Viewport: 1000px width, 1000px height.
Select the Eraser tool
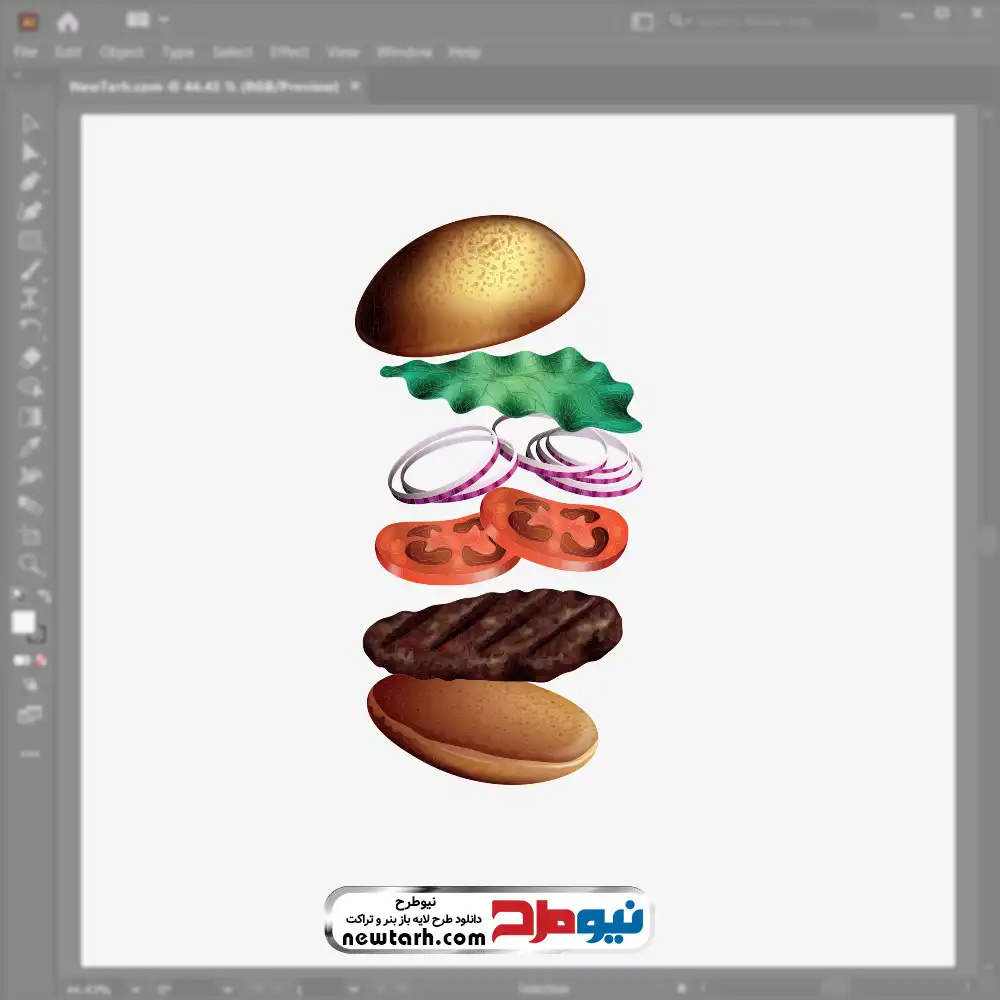pyautogui.click(x=30, y=357)
